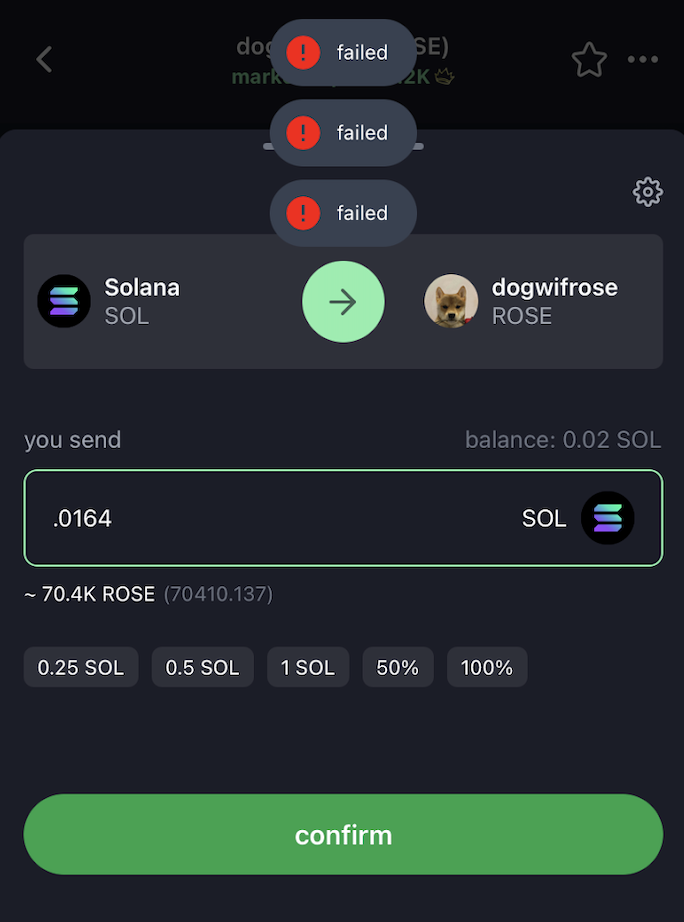Tap the balance: 0.02 SOL text
684x922 pixels.
coord(562,440)
